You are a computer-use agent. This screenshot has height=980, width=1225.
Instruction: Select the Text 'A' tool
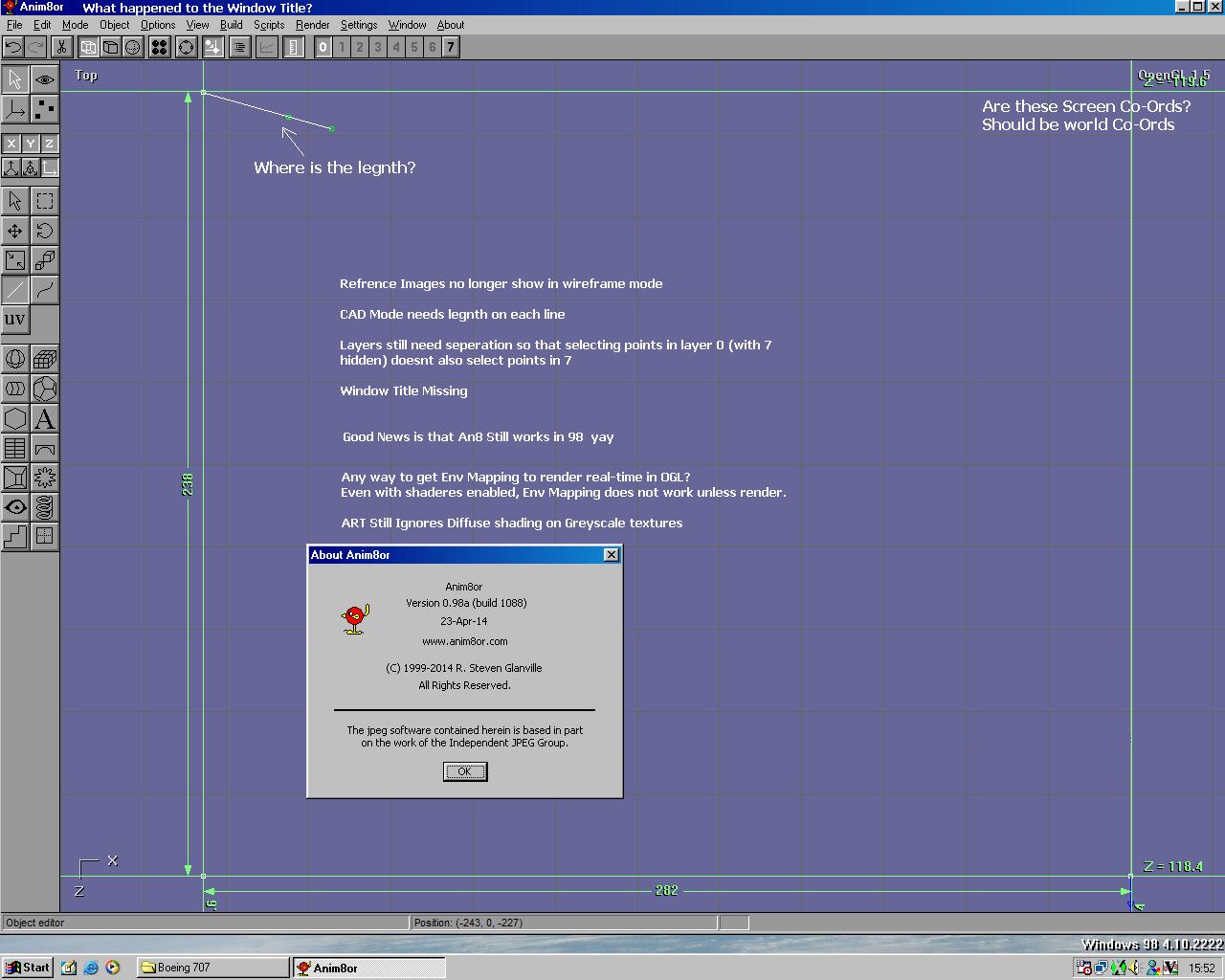(x=44, y=418)
